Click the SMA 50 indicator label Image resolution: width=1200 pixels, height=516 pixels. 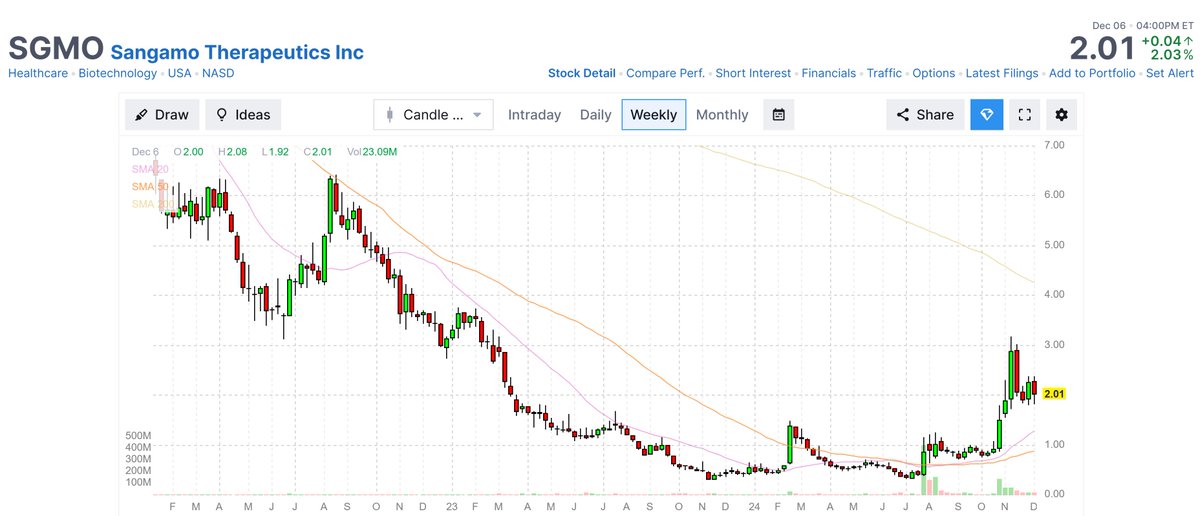coord(150,187)
